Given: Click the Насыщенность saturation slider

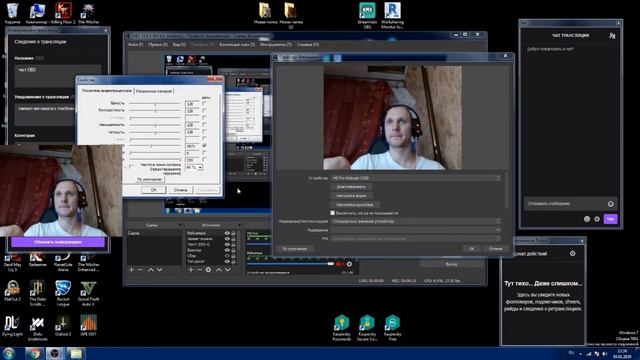Looking at the screenshot, I should (155, 125).
